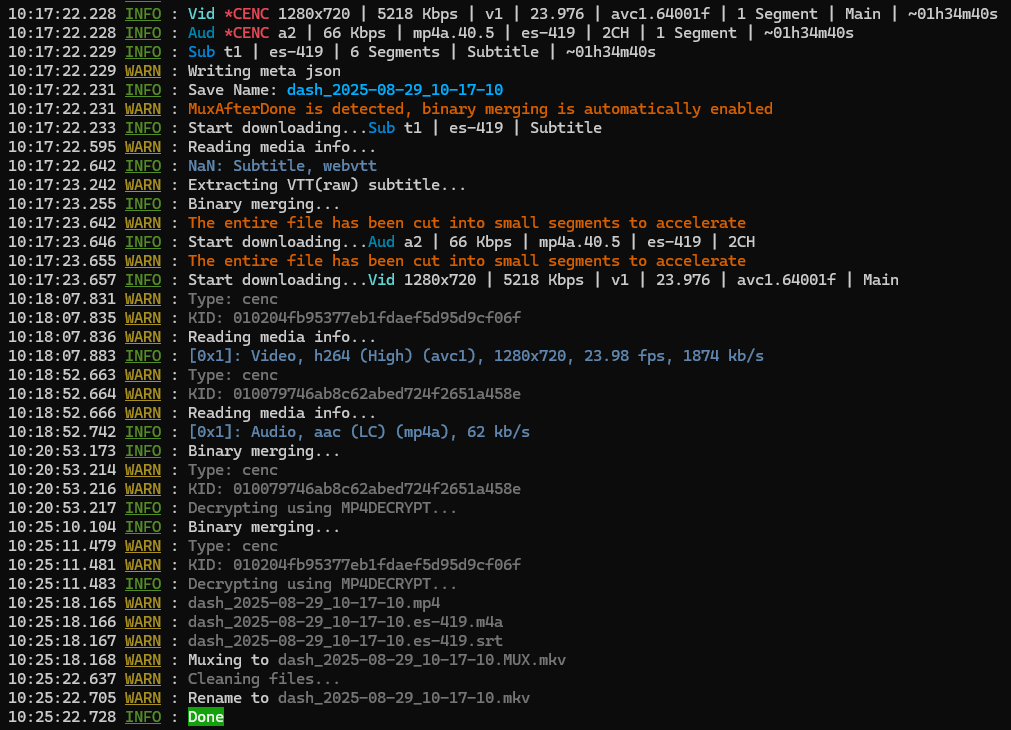Screen dimensions: 1011x730
Task: Click Start downloading Aud a2 line
Action: coord(471,242)
